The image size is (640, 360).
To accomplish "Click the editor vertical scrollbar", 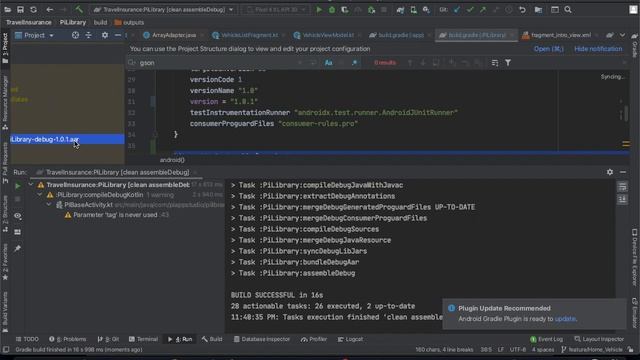I will point(625,113).
